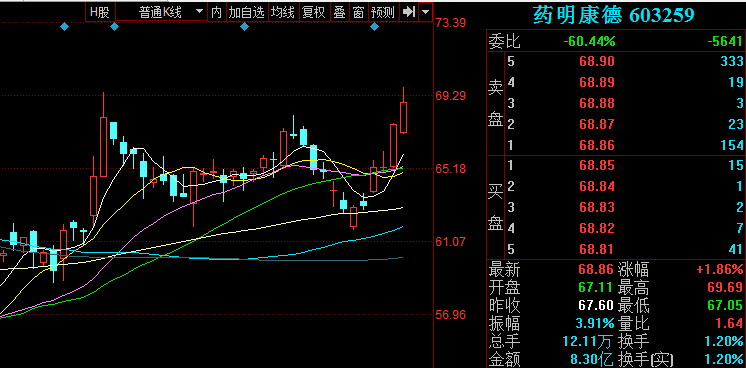Click the 复权 adjustment button

tap(314, 12)
